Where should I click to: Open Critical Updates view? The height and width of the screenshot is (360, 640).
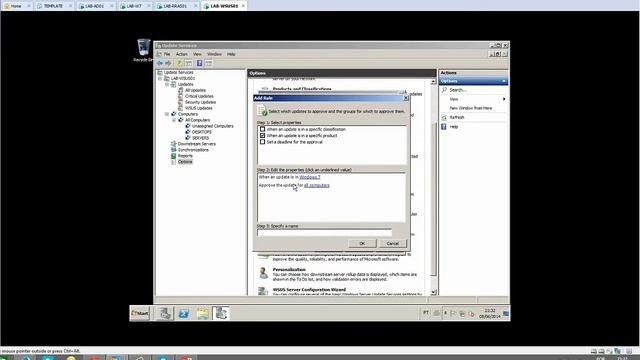[199, 96]
